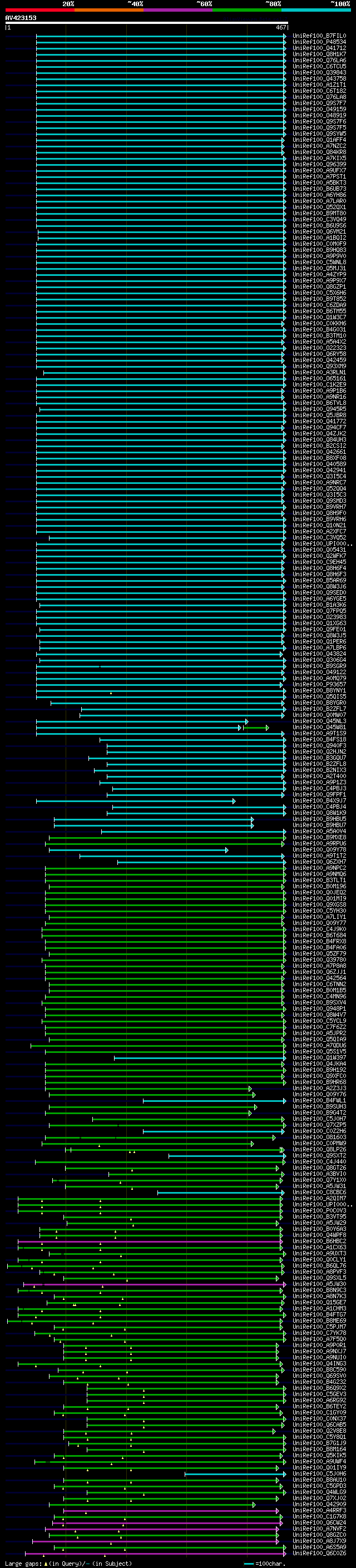This screenshot has height=1568, width=356.
Task: Click the orange ~40% identity legend segment
Action: pos(109,10)
